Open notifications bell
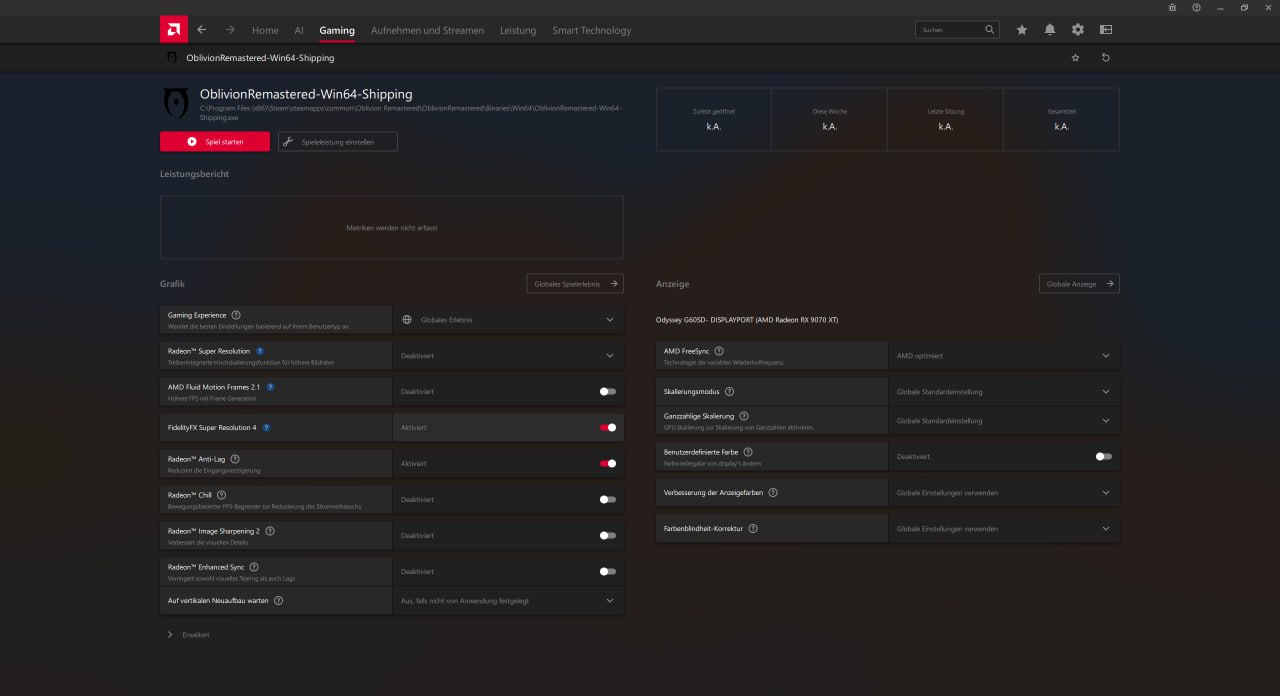This screenshot has height=696, width=1280. click(1050, 30)
